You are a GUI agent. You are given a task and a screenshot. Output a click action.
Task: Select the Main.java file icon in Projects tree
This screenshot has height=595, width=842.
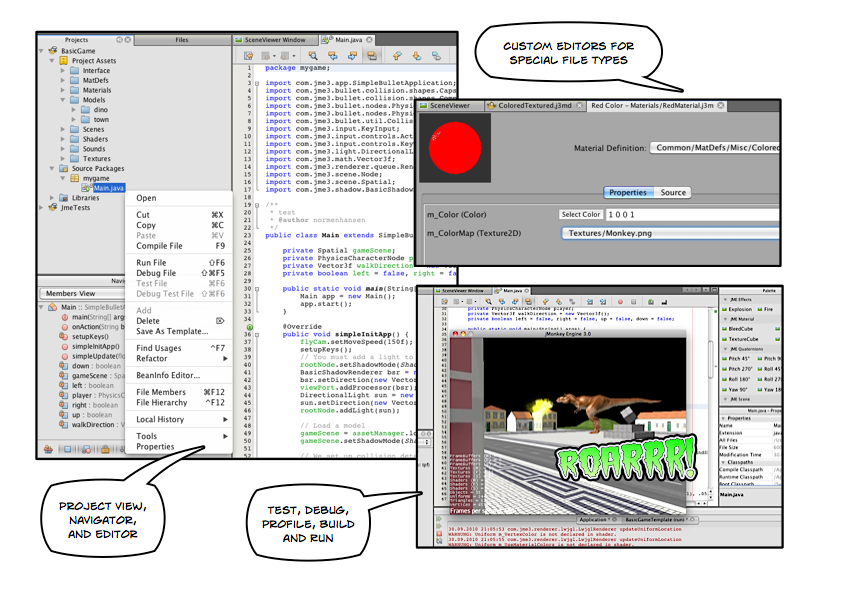tap(86, 187)
